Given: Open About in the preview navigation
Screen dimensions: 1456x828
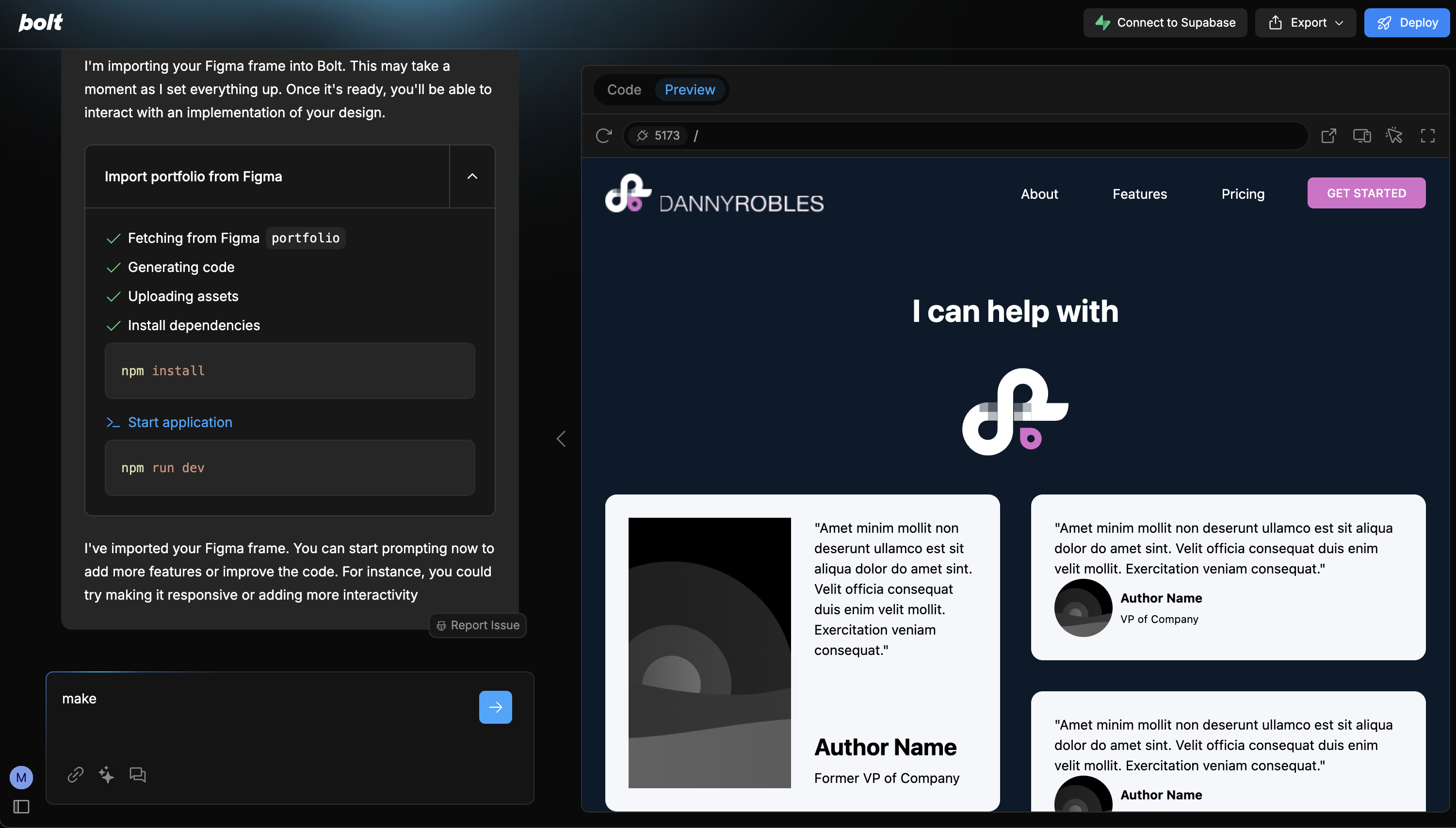Looking at the screenshot, I should (x=1039, y=194).
